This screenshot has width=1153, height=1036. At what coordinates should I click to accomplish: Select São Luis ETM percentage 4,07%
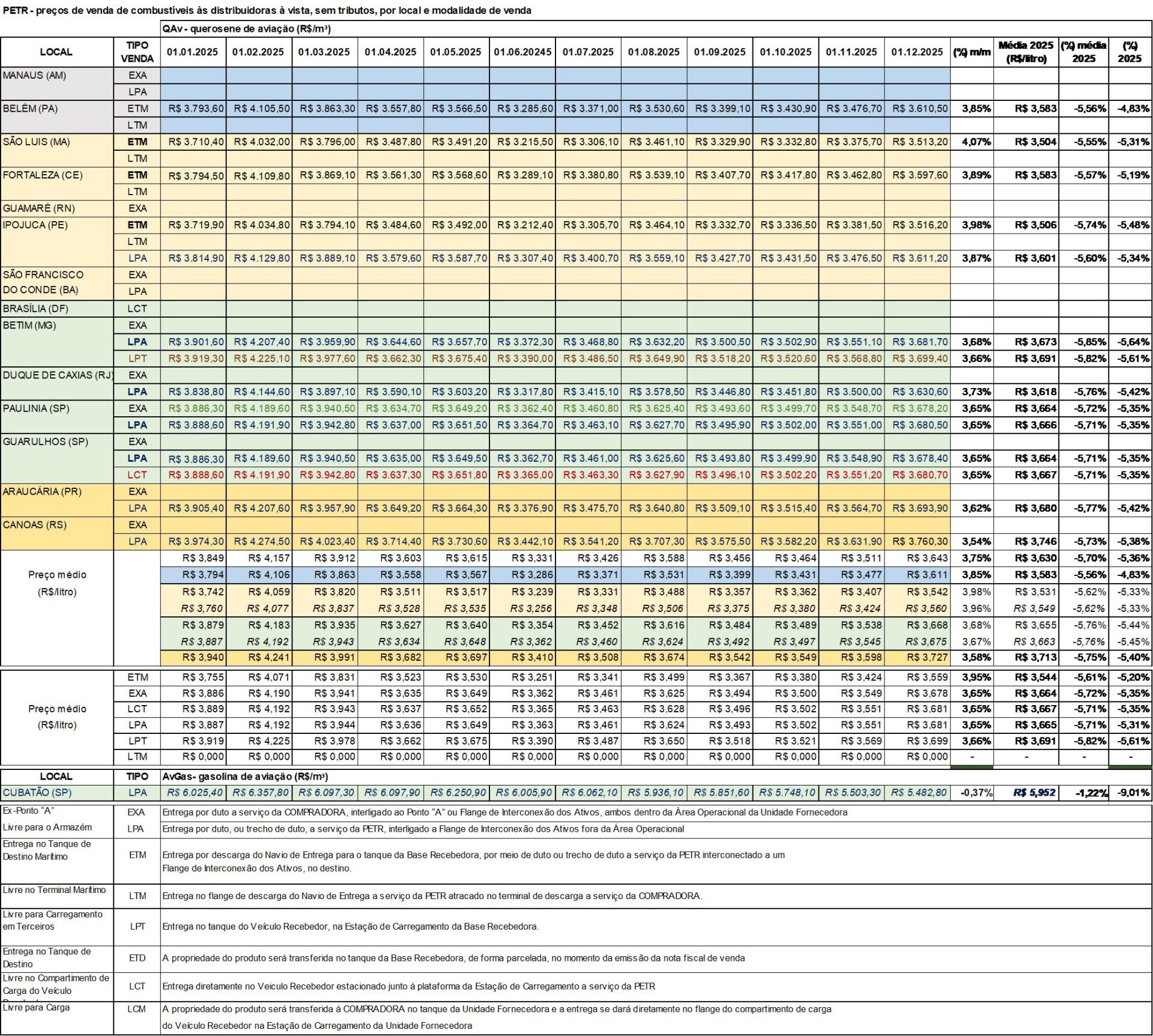(976, 142)
